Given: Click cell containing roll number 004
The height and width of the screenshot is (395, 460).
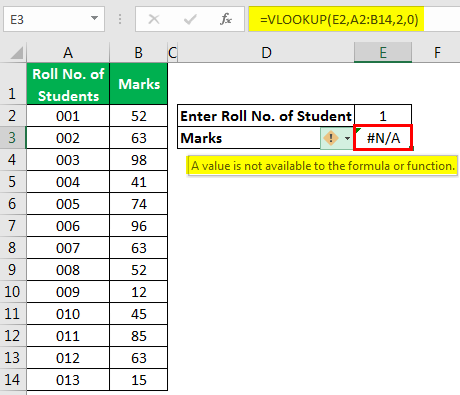Looking at the screenshot, I should coord(68,182).
